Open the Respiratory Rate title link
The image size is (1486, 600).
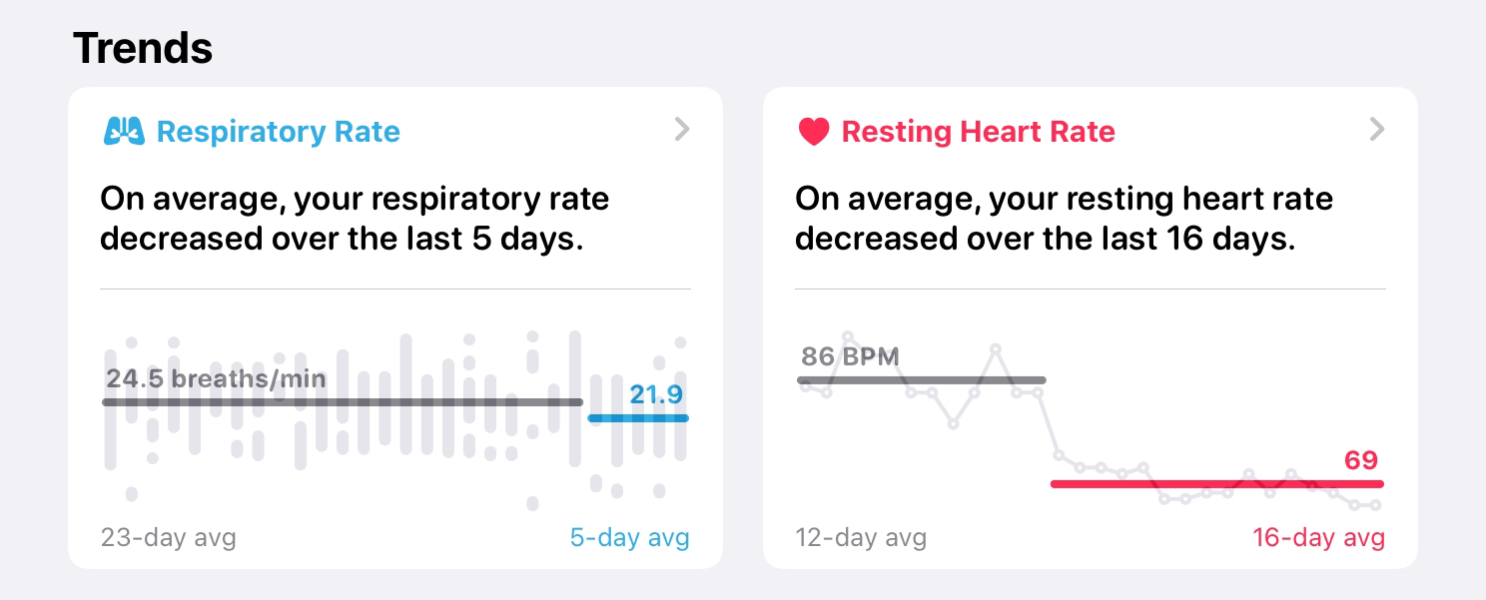(278, 132)
